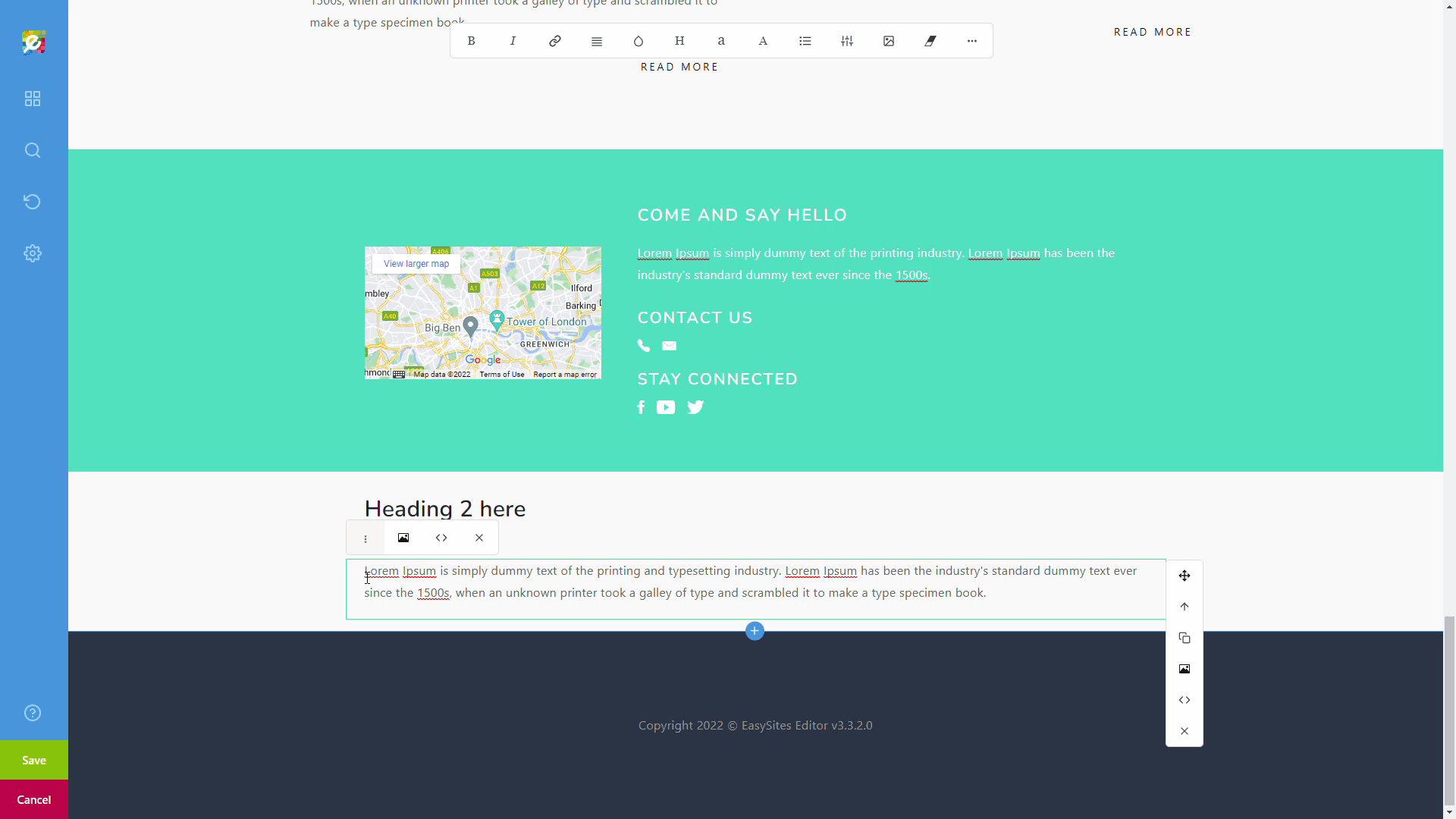Click Heading 2 here text
Screen dimensions: 1456x819
click(445, 509)
